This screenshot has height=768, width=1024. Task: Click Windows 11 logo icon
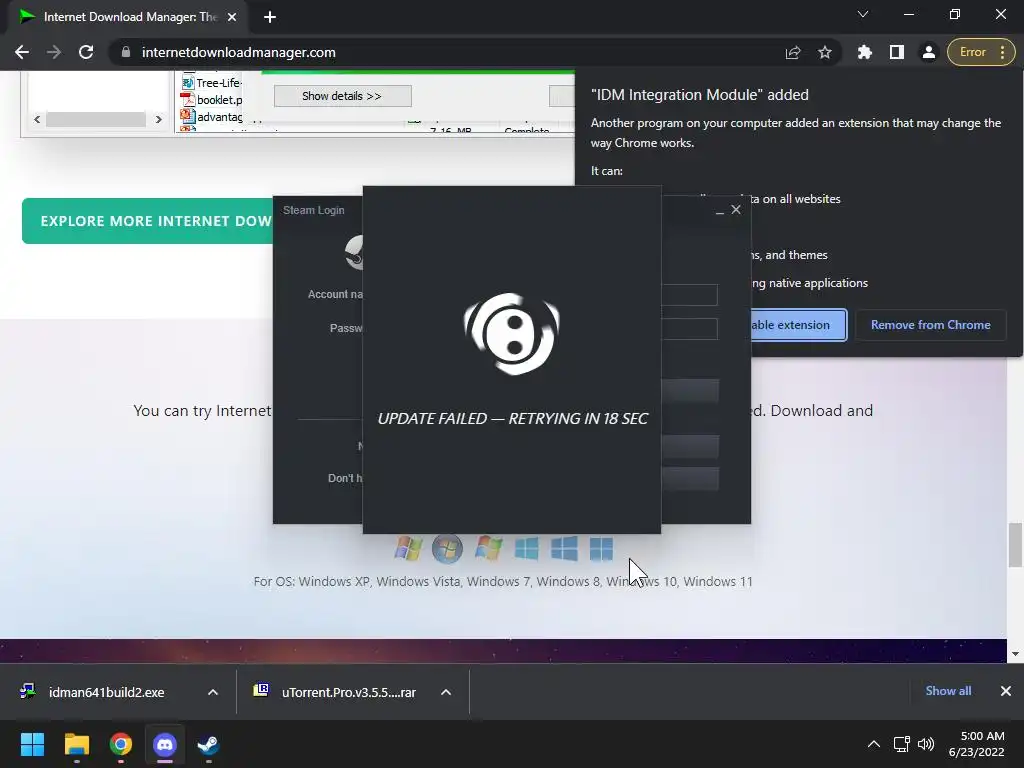601,549
